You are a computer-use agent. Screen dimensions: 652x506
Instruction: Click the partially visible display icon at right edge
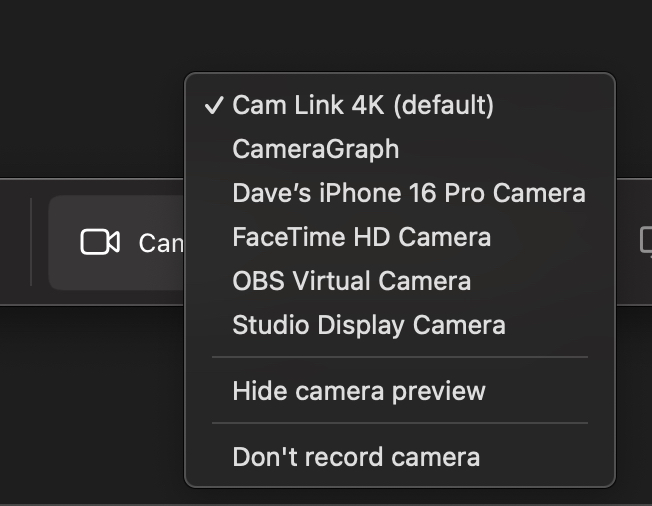tap(645, 241)
